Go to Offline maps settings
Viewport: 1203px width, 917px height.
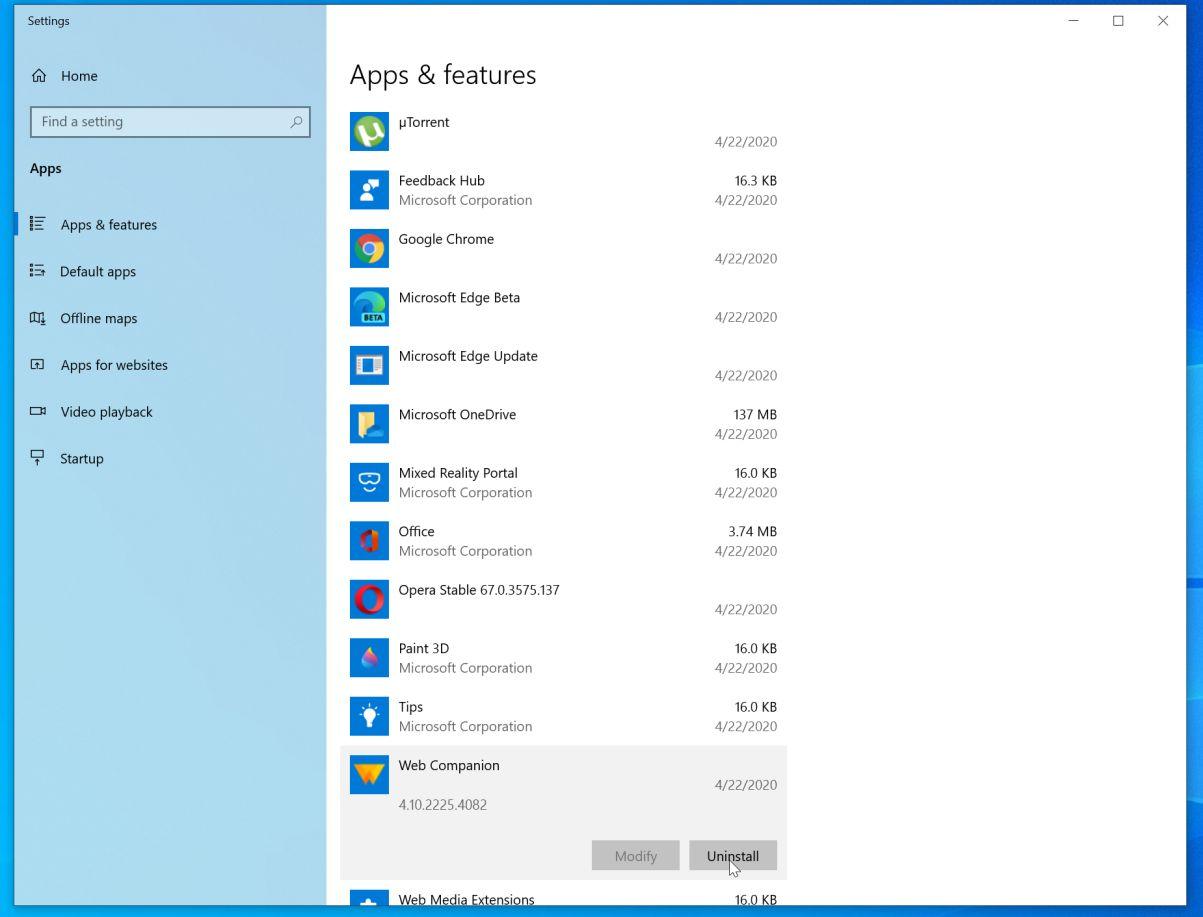click(x=98, y=318)
